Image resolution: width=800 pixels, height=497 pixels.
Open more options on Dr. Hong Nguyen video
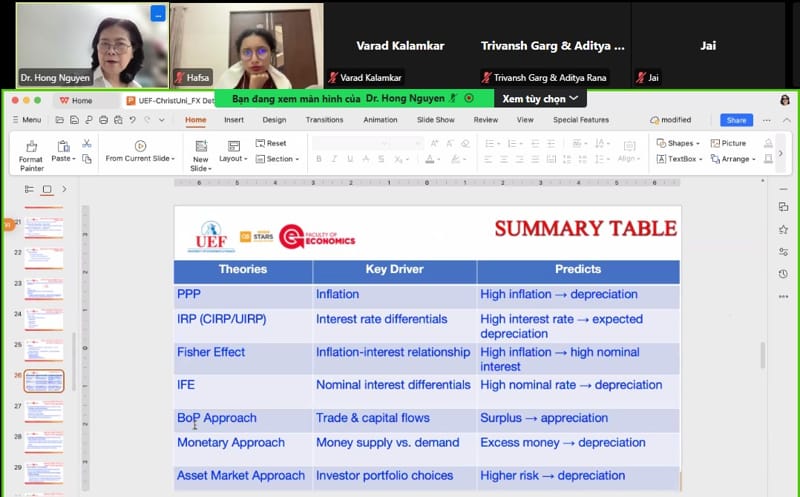157,14
